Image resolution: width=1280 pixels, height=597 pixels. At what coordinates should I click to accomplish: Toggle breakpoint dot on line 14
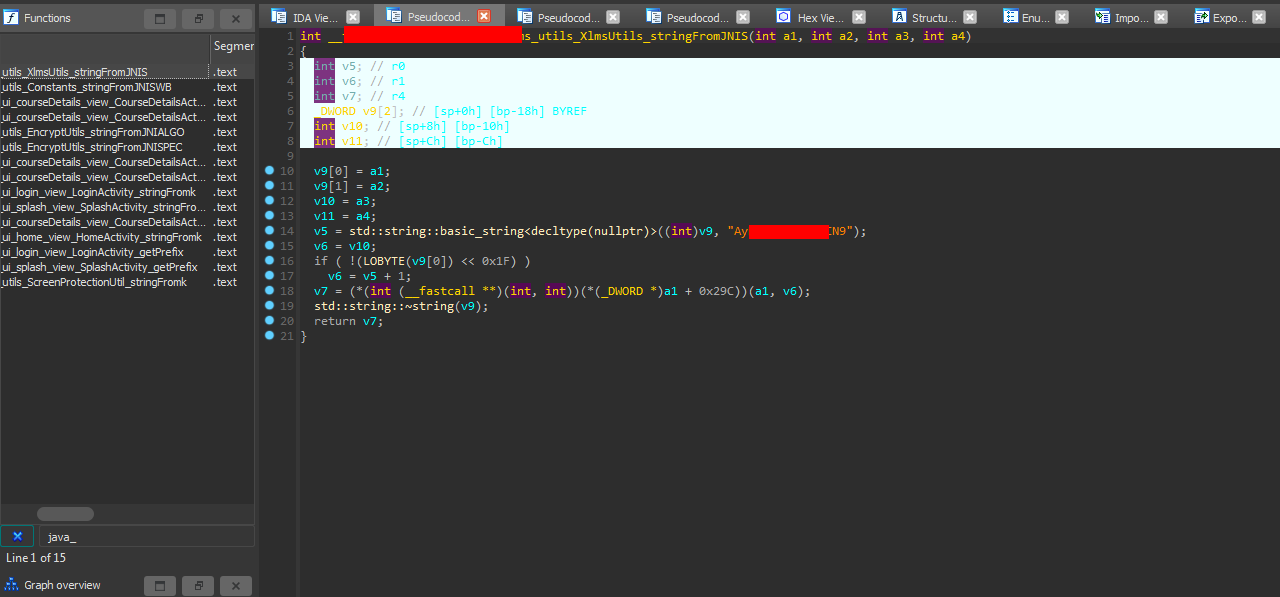click(x=269, y=231)
